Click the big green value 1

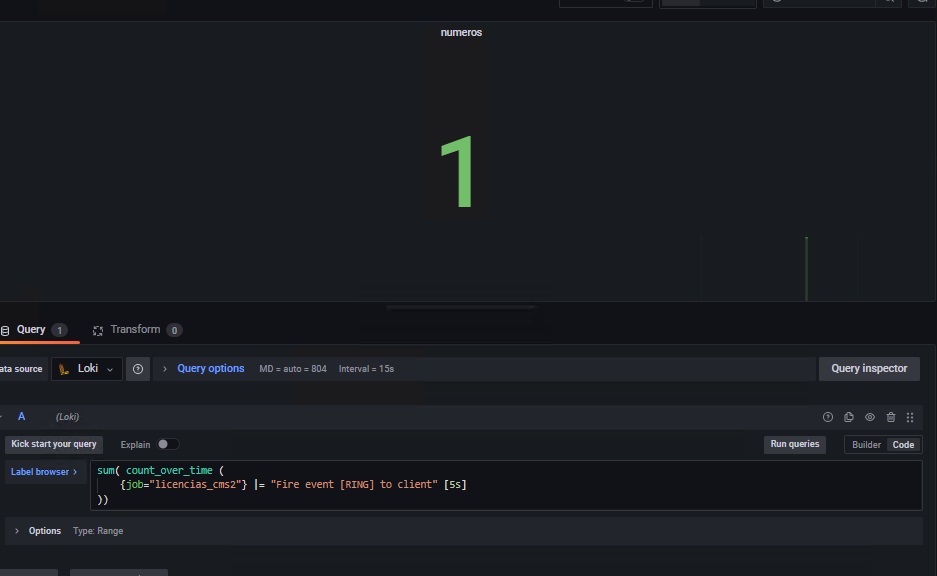[458, 172]
